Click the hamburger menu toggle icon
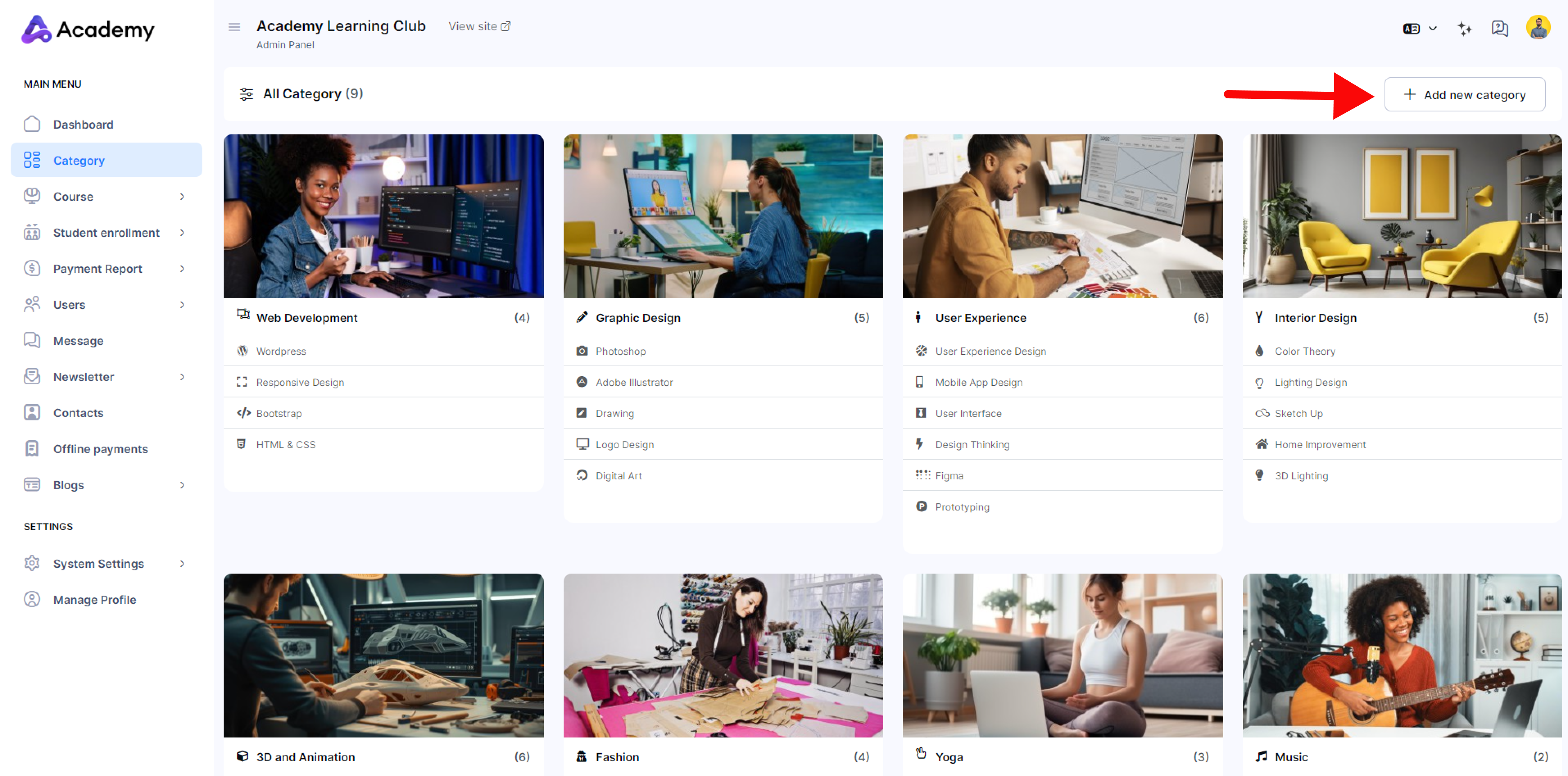The height and width of the screenshot is (776, 1568). point(234,27)
